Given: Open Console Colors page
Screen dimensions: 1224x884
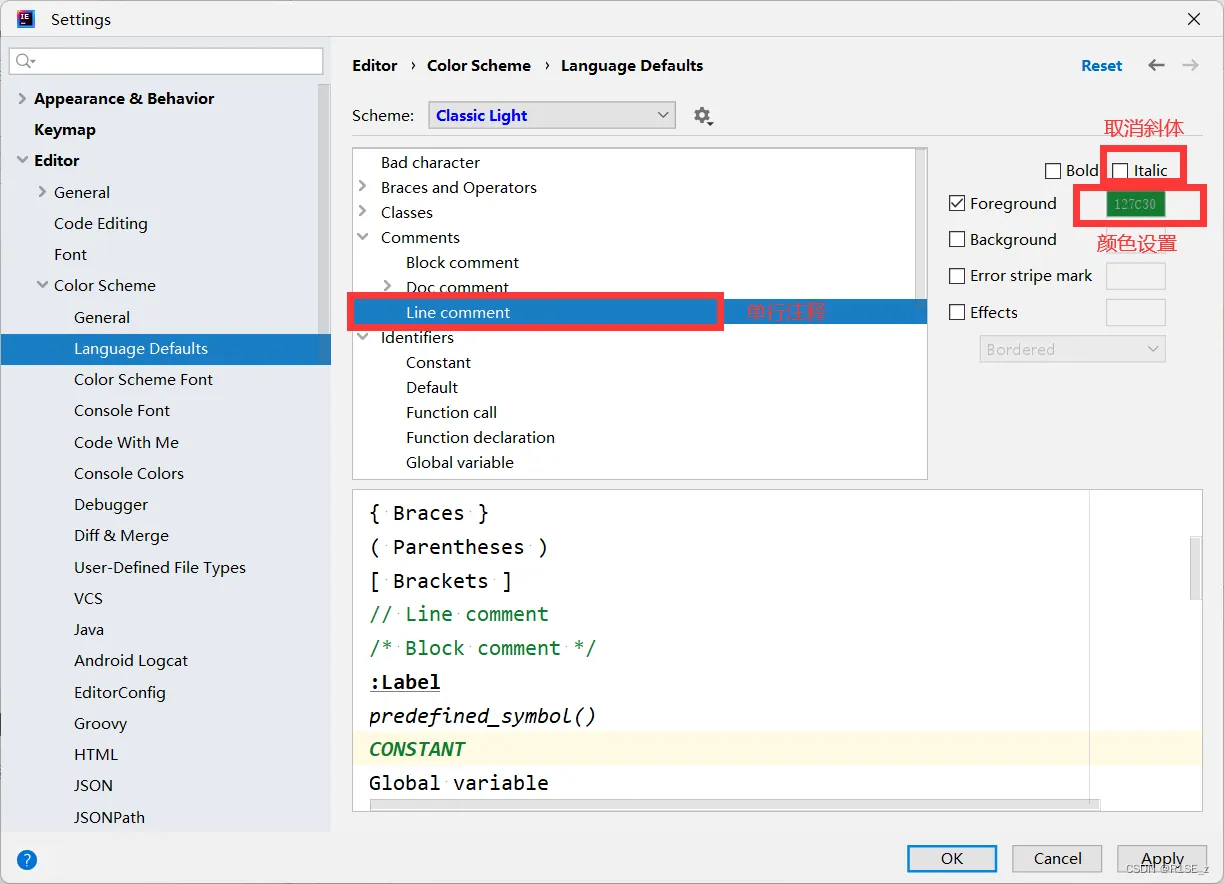Looking at the screenshot, I should [129, 474].
